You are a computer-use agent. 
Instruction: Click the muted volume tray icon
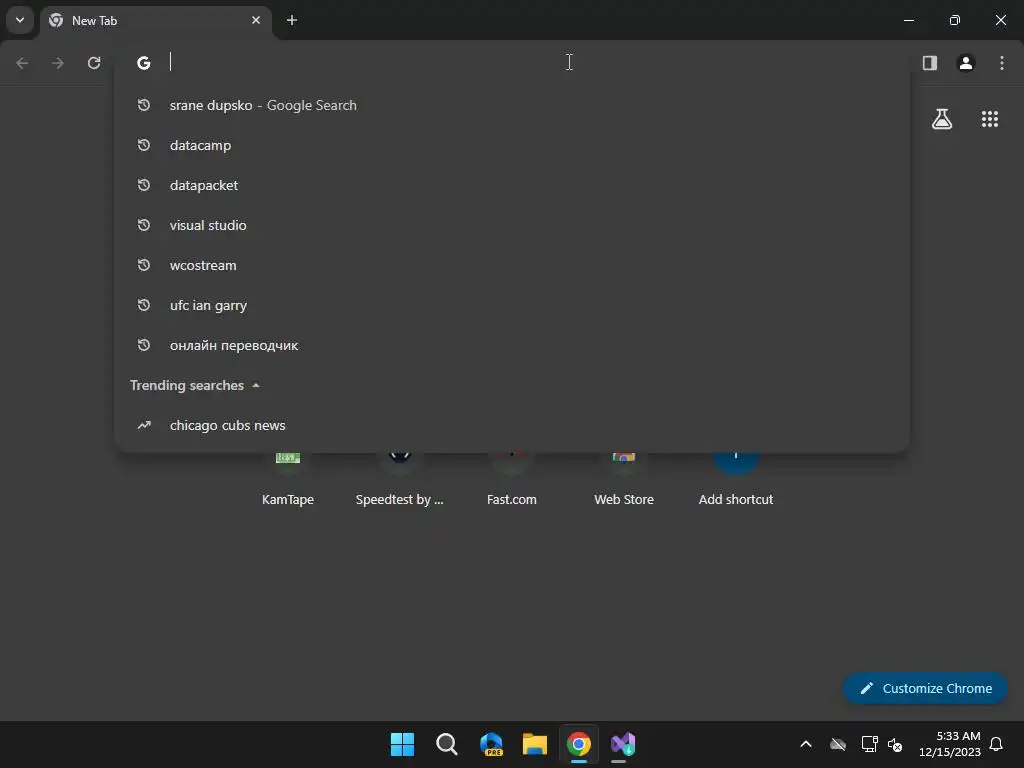click(895, 744)
